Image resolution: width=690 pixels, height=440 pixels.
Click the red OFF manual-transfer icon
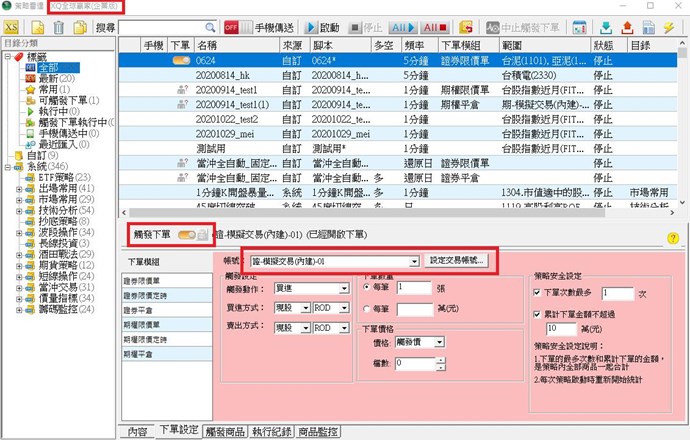(231, 26)
